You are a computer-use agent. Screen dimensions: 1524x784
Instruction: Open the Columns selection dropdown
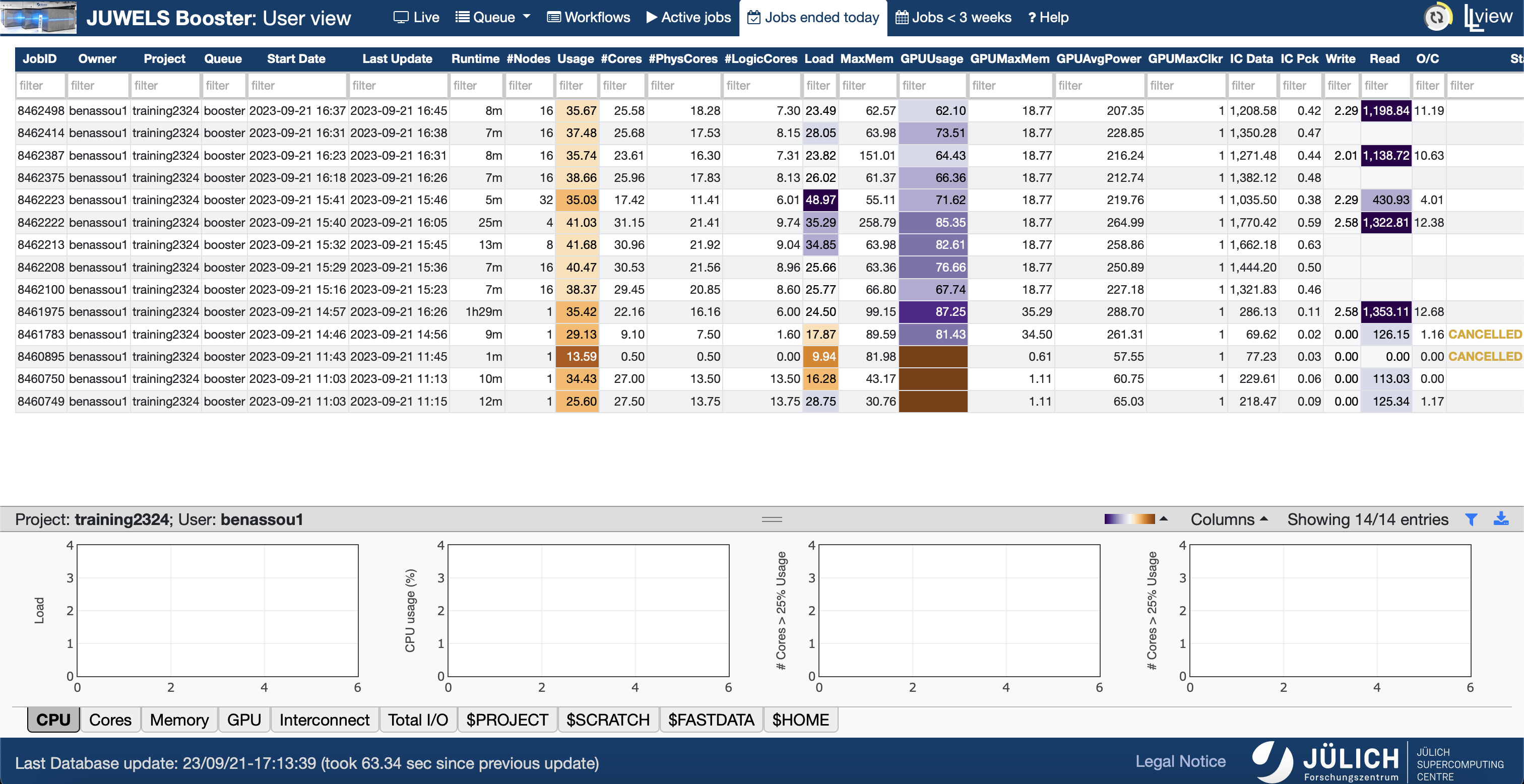pos(1229,519)
